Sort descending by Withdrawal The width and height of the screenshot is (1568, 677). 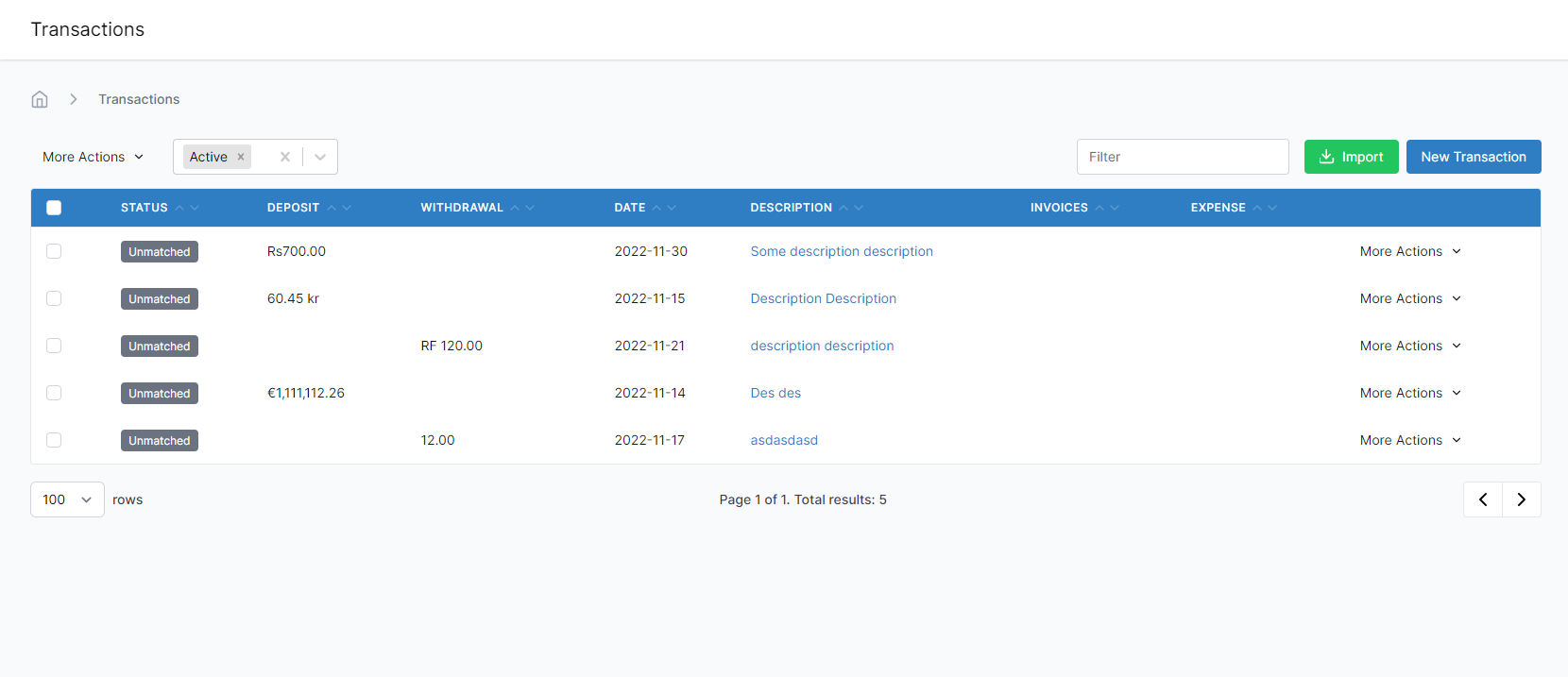pyautogui.click(x=530, y=208)
